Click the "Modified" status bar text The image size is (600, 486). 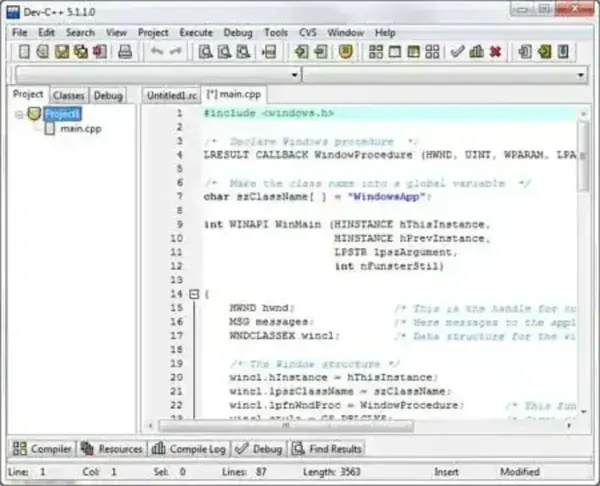point(520,472)
